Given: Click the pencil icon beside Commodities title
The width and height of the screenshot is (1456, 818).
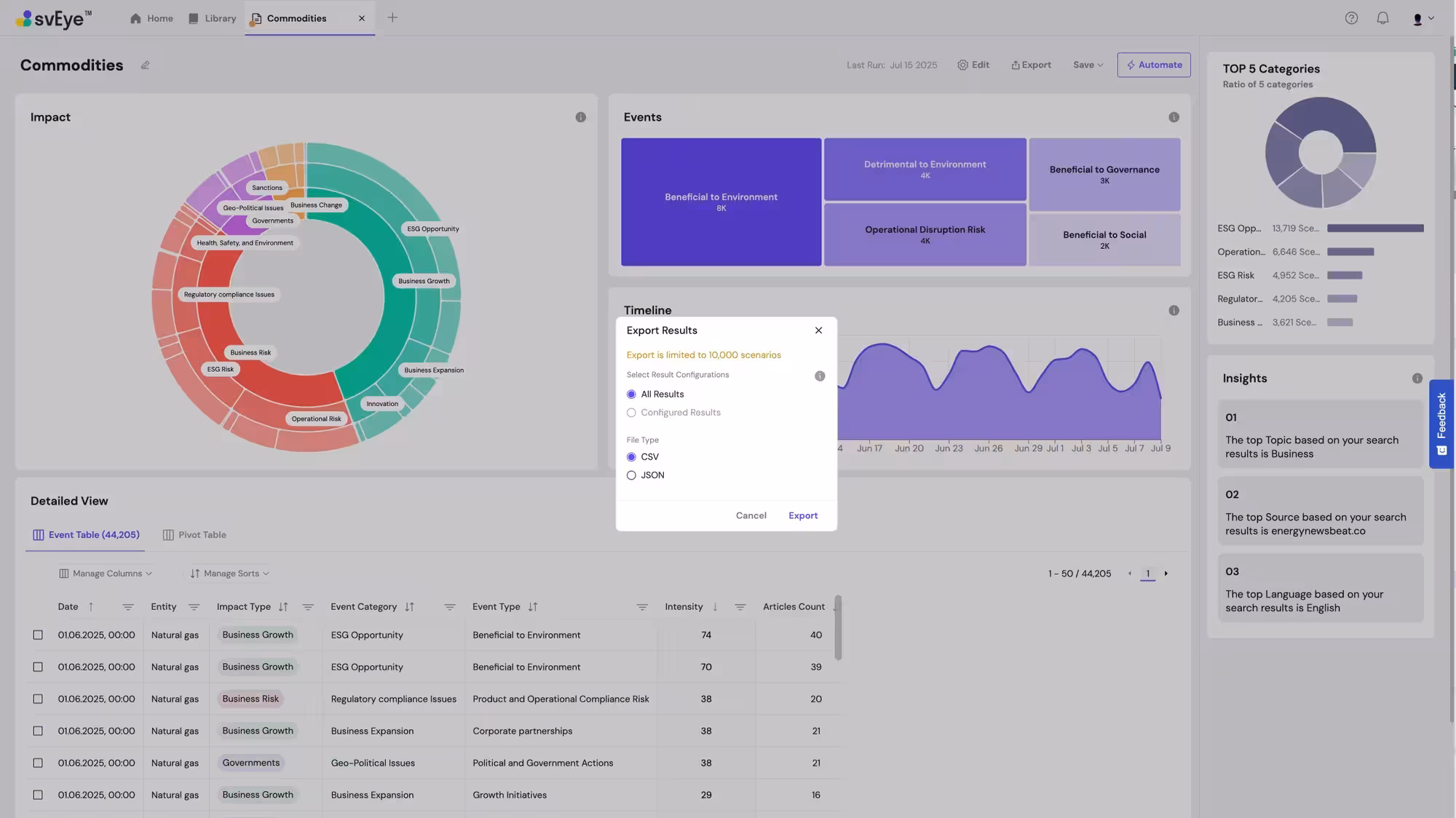Looking at the screenshot, I should point(145,65).
